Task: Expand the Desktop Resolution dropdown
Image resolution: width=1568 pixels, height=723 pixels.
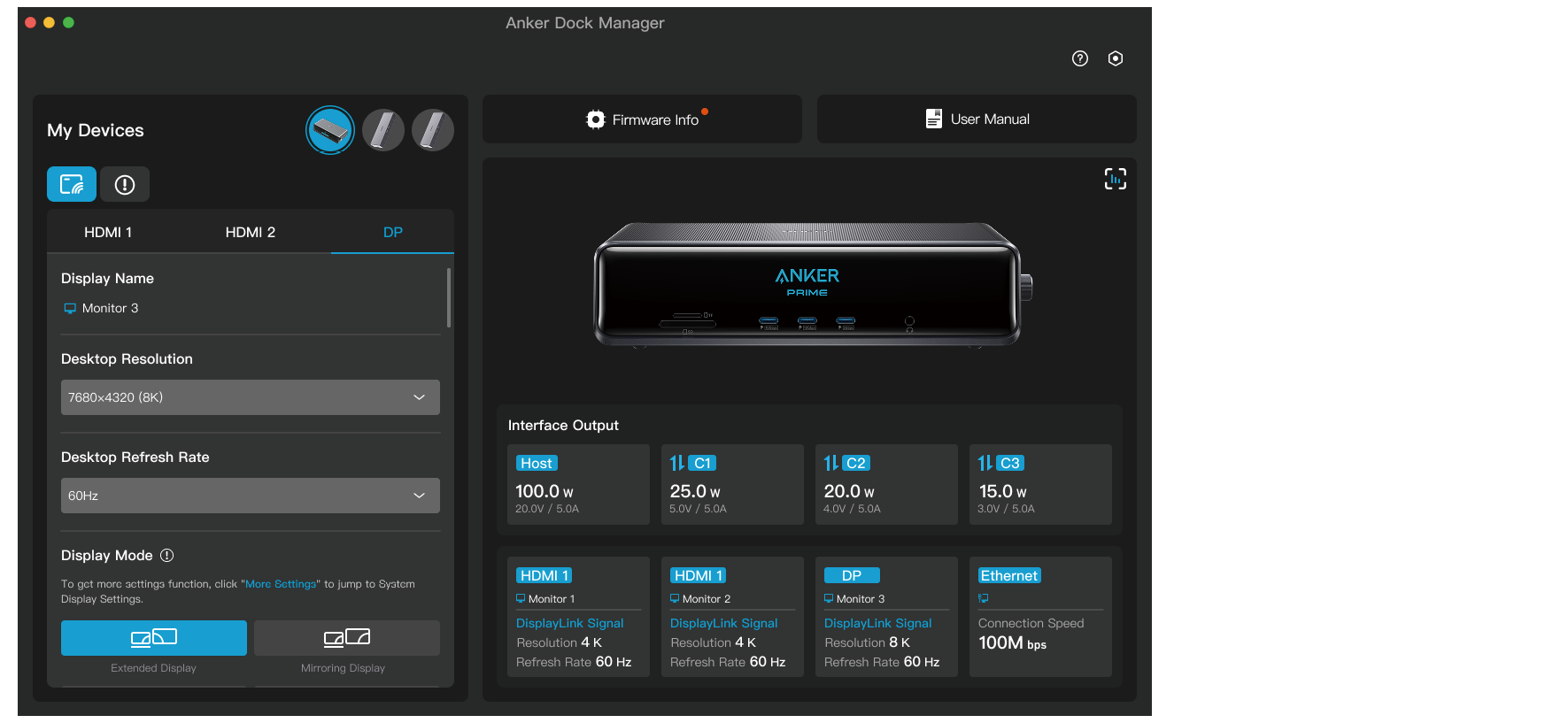Action: (250, 397)
